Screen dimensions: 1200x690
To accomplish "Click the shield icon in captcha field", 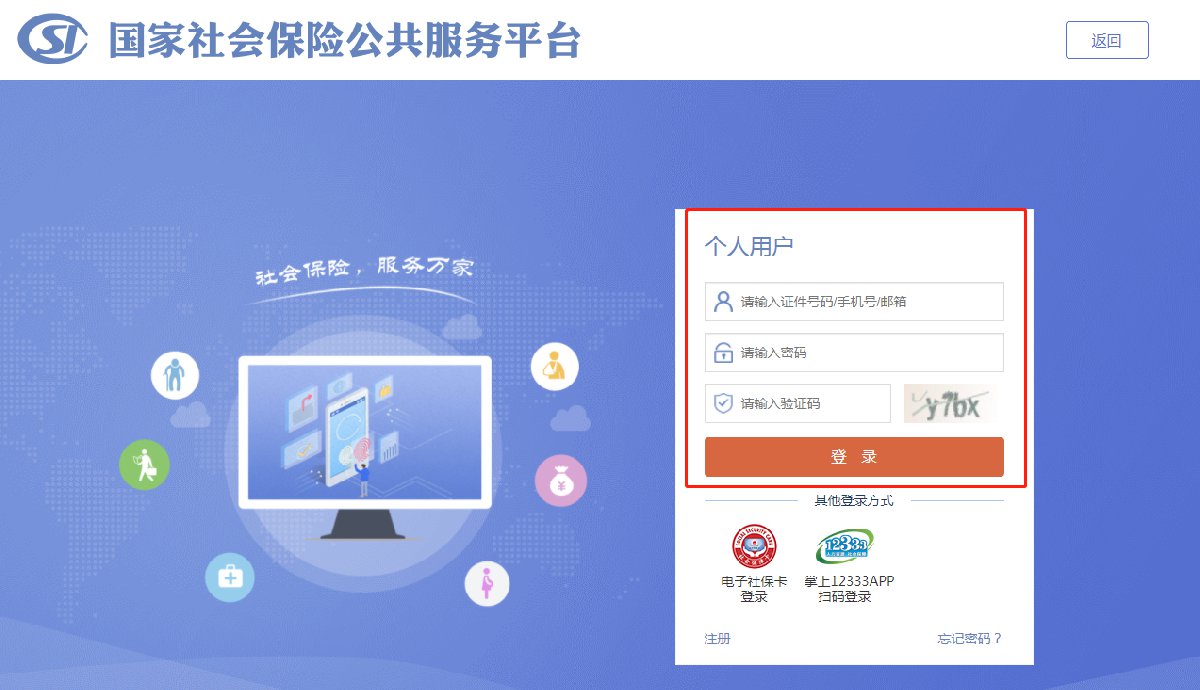I will click(723, 403).
